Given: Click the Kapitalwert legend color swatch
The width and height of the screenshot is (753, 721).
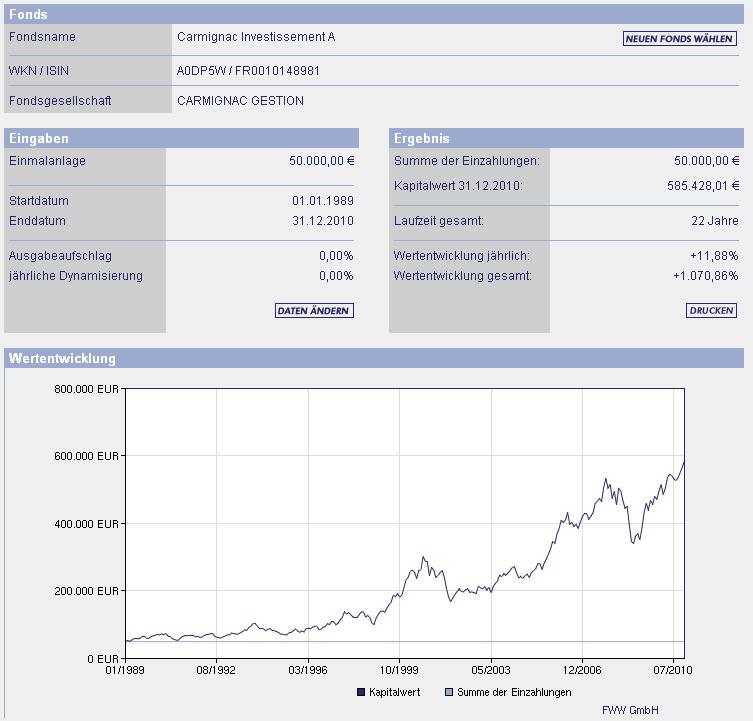Looking at the screenshot, I should [x=361, y=692].
